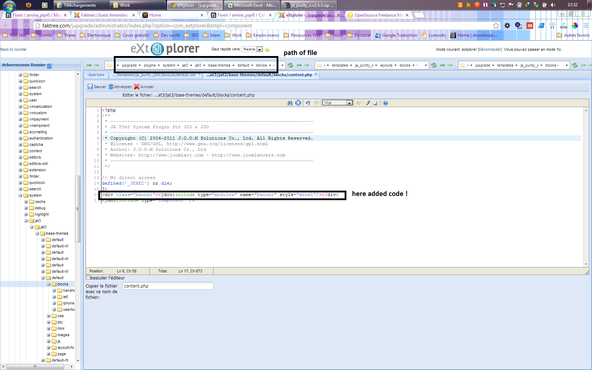Image resolution: width=592 pixels, height=370 pixels.
Task: Expand the 'debug' folder in tree
Action: (x=26, y=208)
